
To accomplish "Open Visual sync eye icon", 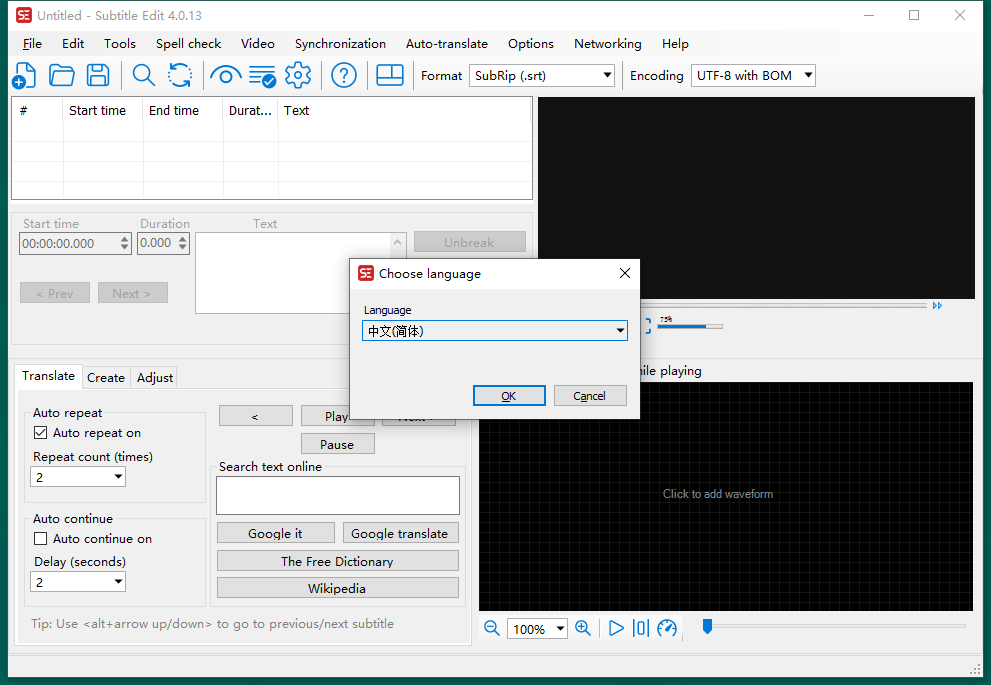I will pyautogui.click(x=226, y=75).
